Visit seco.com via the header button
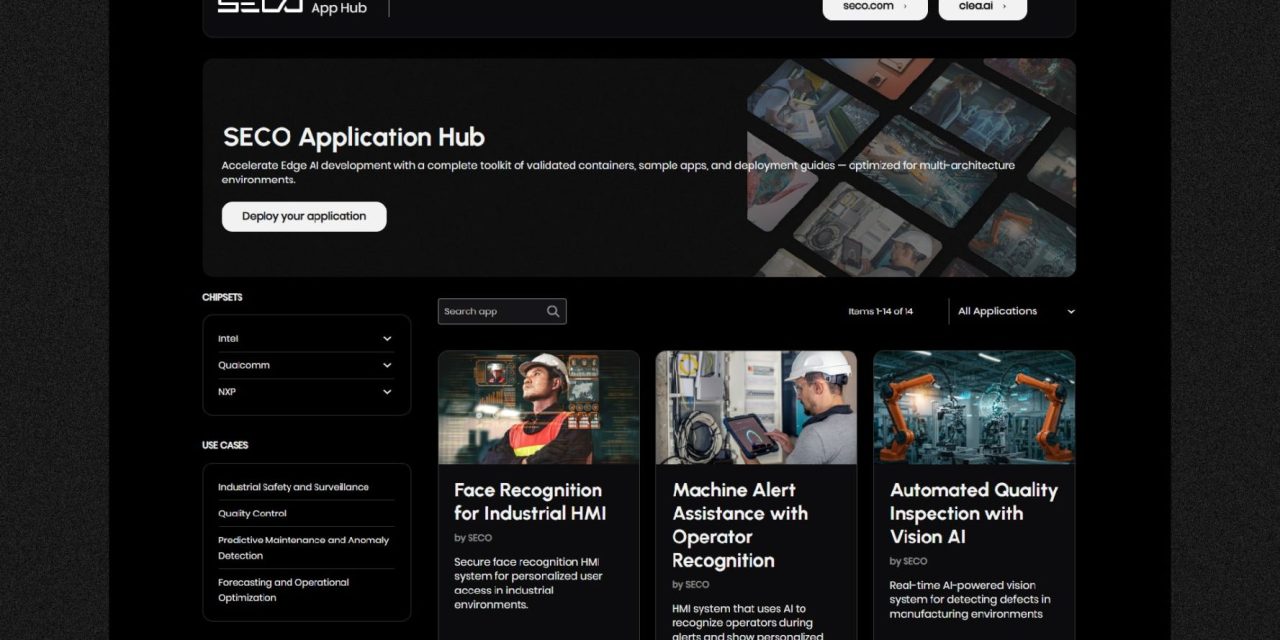 pyautogui.click(x=874, y=6)
